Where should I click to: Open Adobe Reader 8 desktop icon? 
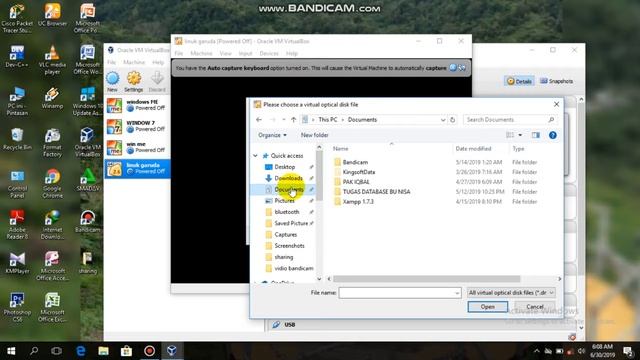click(x=17, y=224)
